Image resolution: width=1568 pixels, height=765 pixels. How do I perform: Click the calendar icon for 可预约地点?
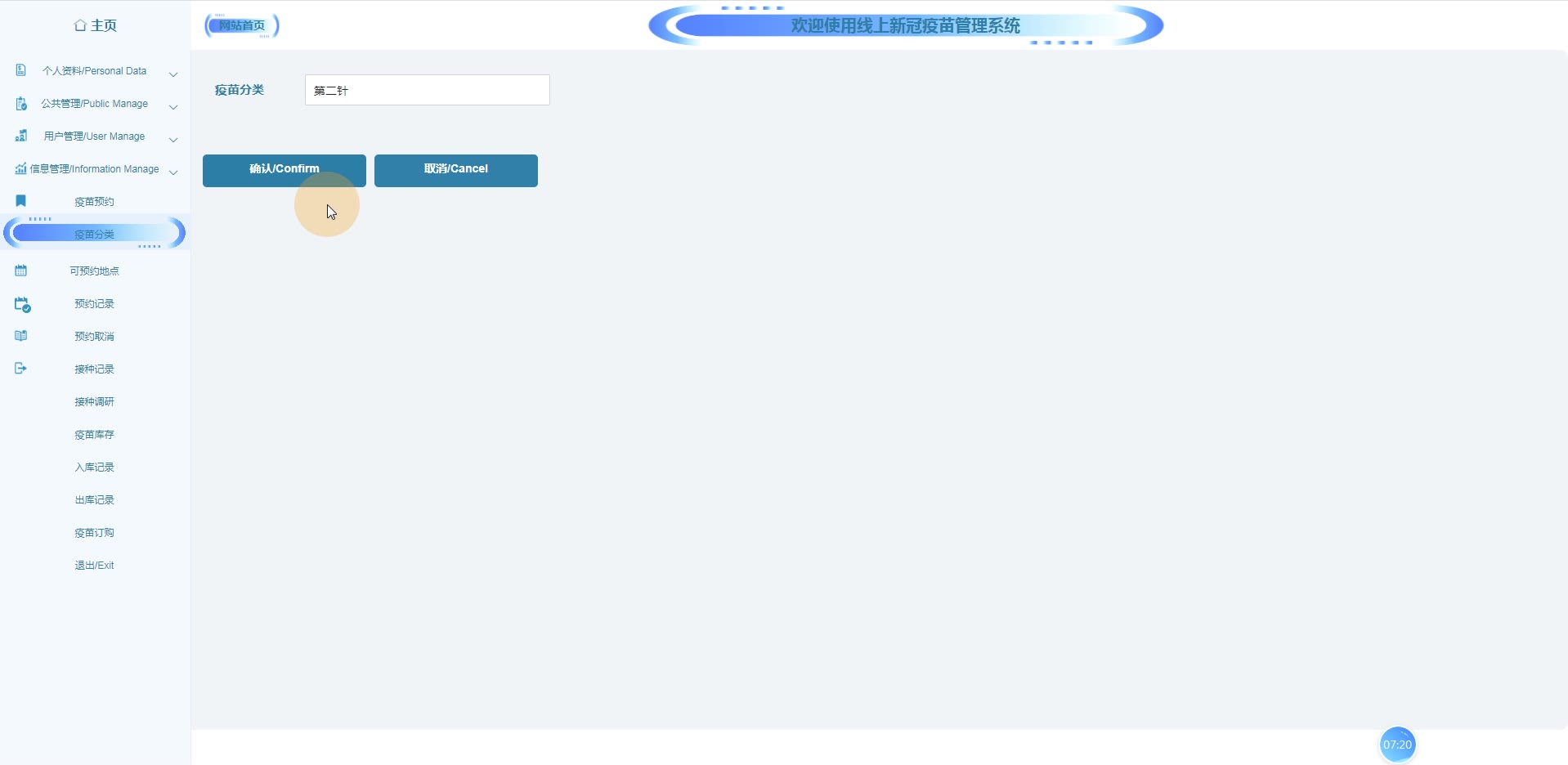click(21, 270)
